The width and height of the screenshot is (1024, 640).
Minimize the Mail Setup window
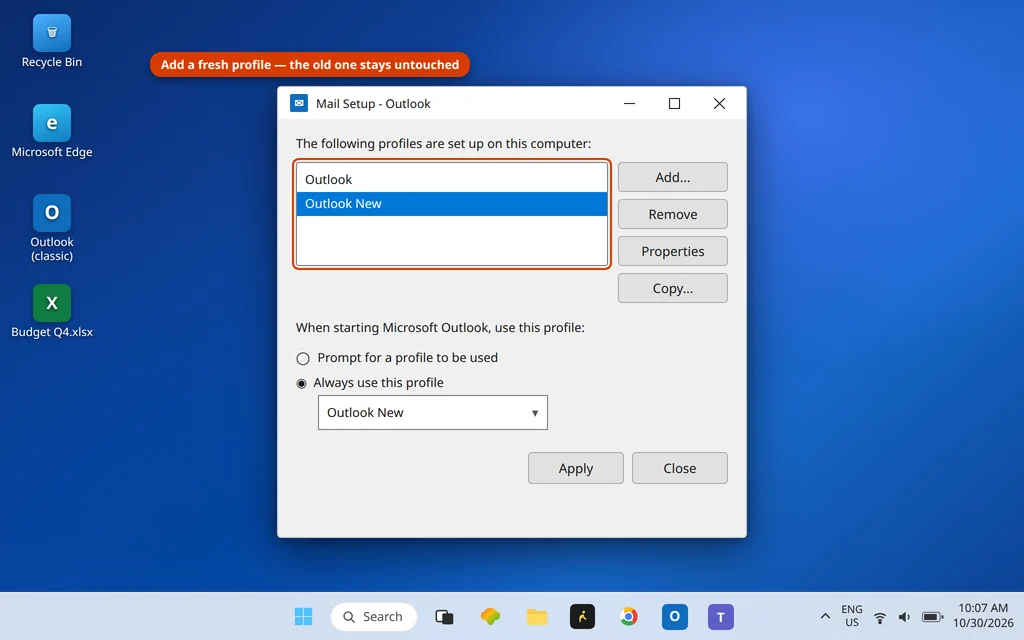point(630,103)
